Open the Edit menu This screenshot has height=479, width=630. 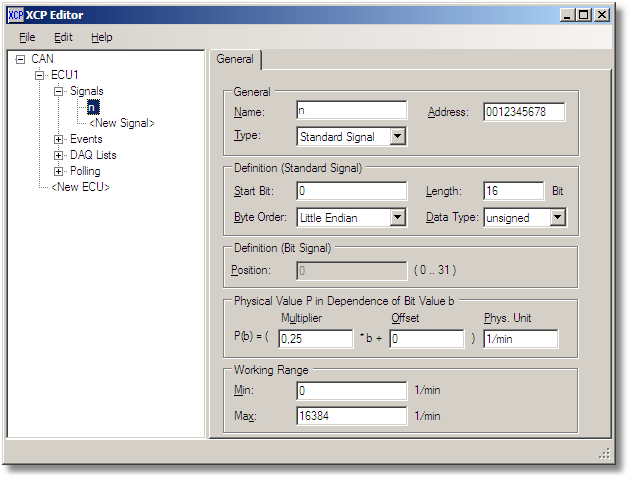click(x=63, y=37)
